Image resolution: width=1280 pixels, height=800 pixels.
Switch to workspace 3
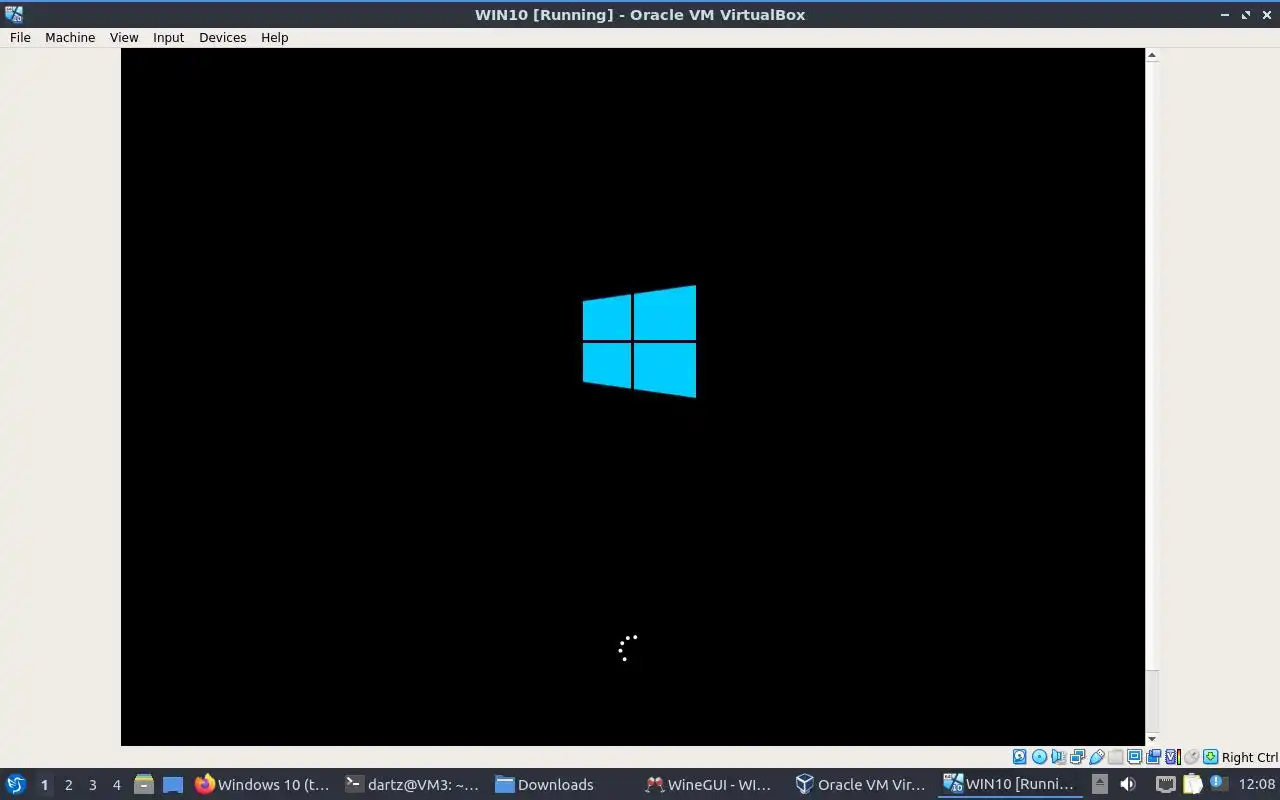pyautogui.click(x=92, y=784)
